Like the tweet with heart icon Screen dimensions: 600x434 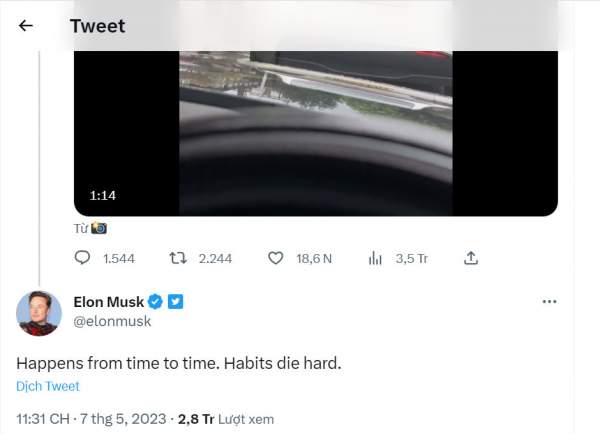(x=276, y=258)
